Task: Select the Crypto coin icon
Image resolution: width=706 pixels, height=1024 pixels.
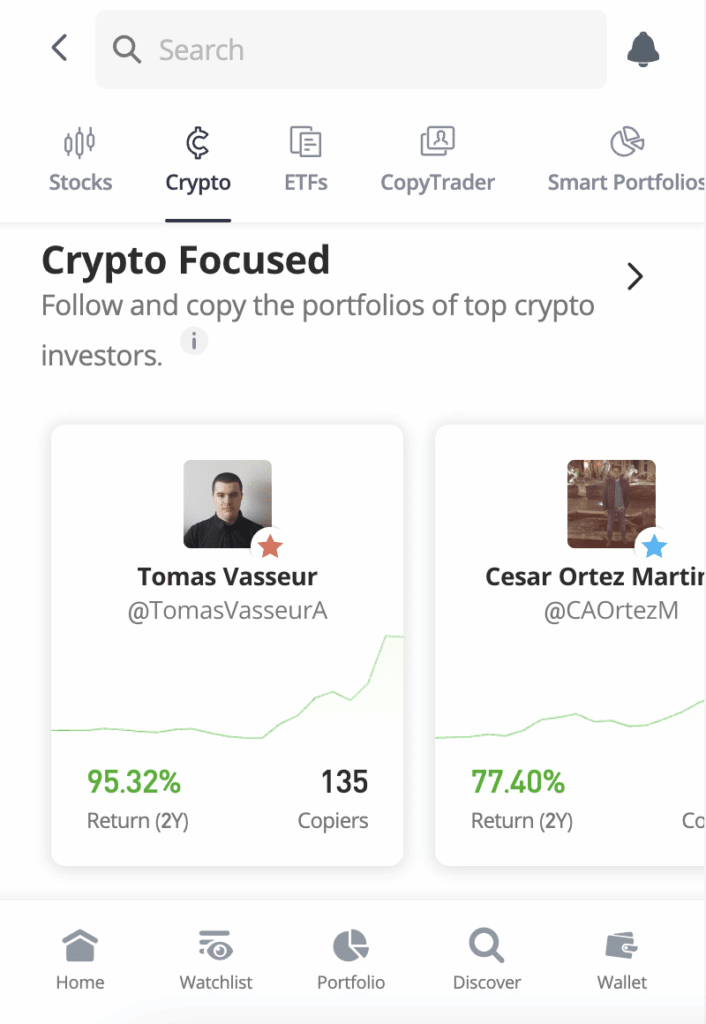Action: pyautogui.click(x=197, y=141)
